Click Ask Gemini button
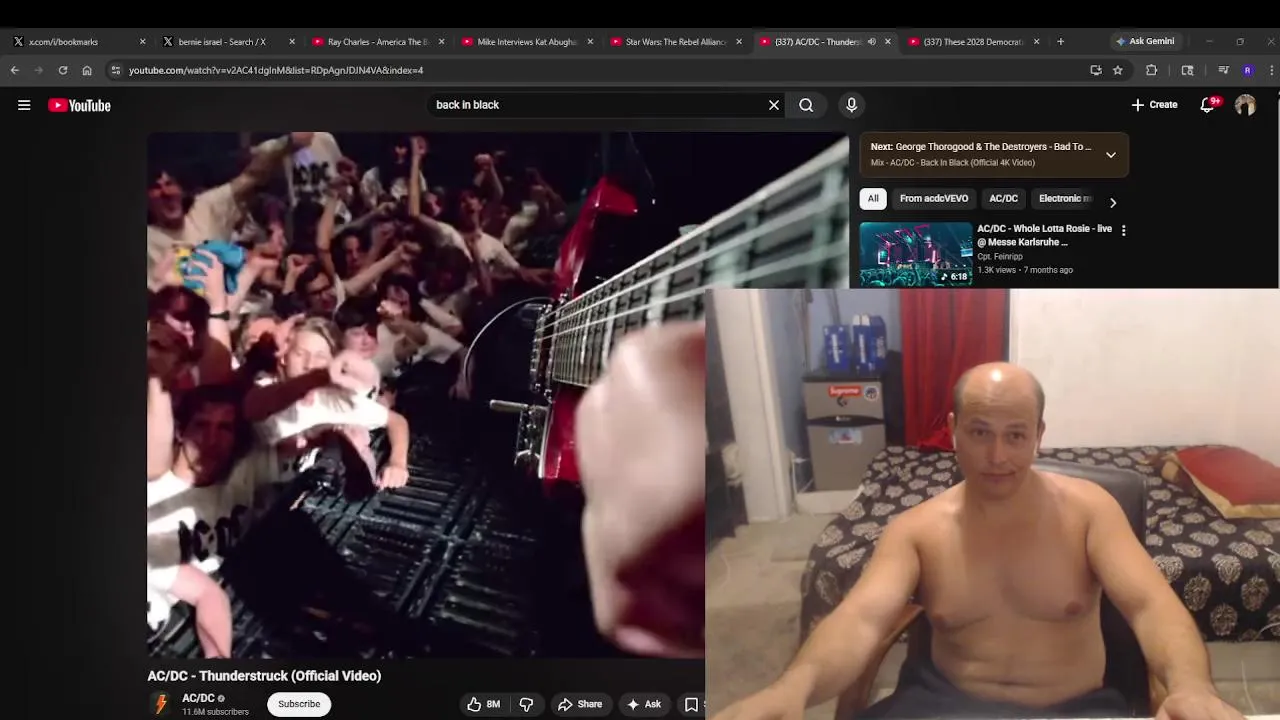Screen dimensions: 1280x720 (1146, 41)
